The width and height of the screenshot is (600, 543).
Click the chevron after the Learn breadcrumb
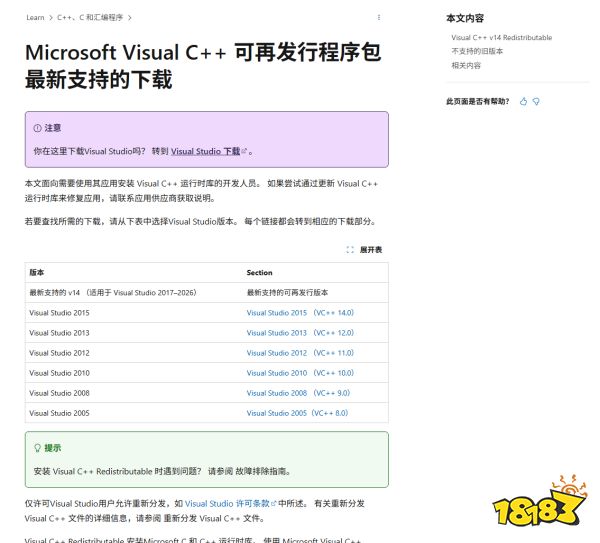[51, 18]
